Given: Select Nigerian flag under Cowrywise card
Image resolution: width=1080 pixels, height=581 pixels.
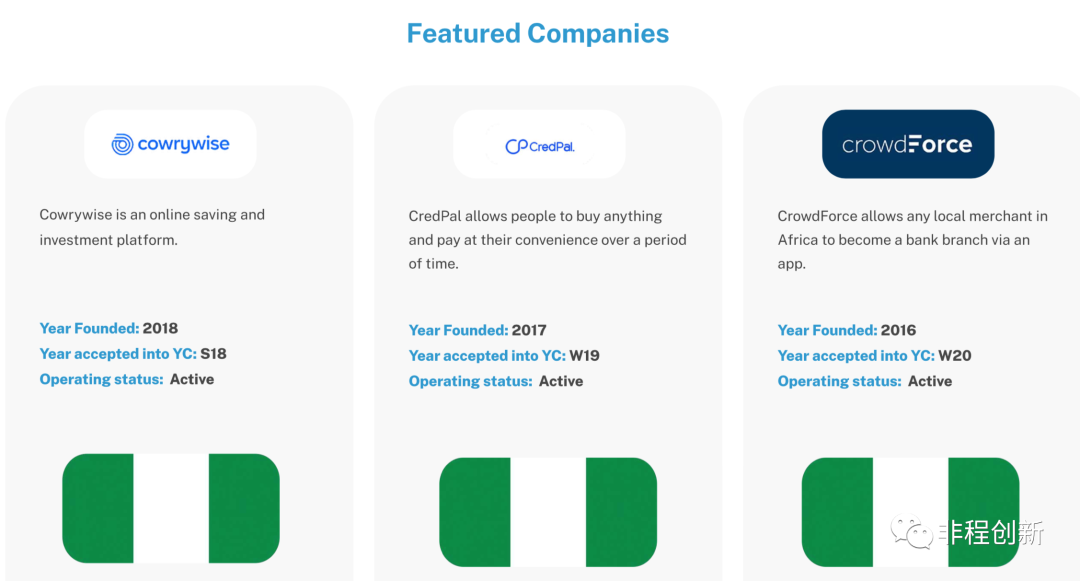Looking at the screenshot, I should click(171, 508).
